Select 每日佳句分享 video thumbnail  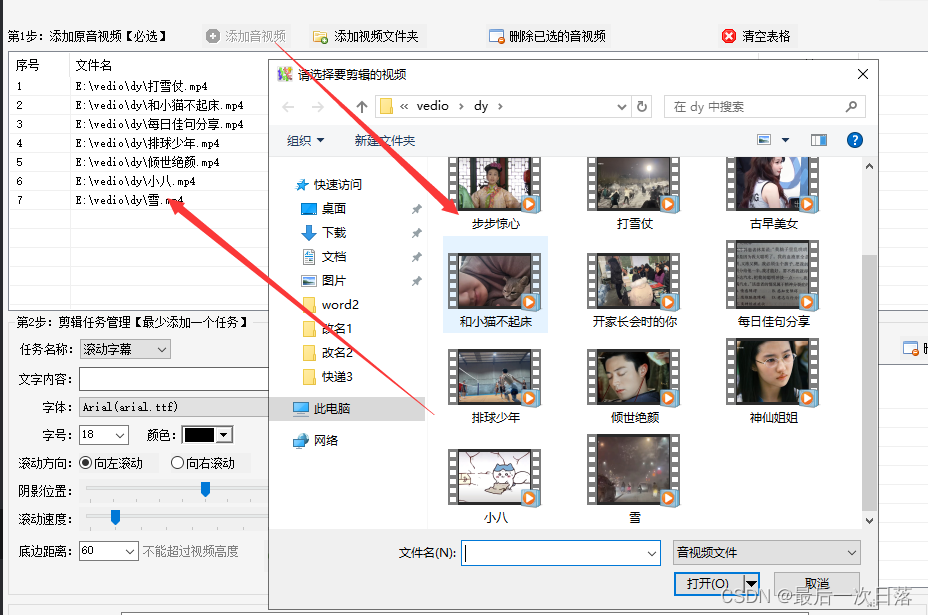pos(773,285)
